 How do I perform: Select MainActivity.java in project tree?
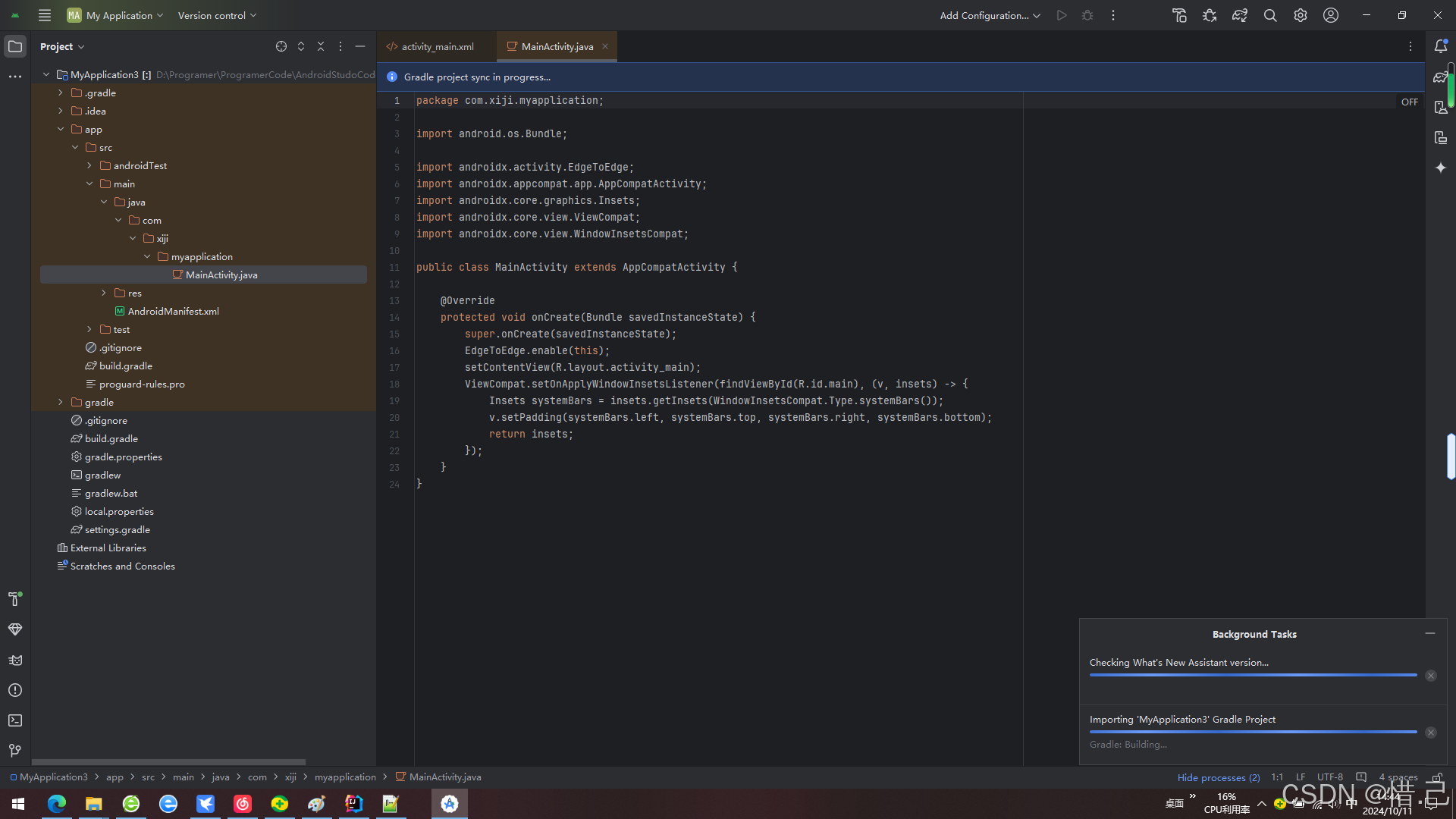point(203,275)
